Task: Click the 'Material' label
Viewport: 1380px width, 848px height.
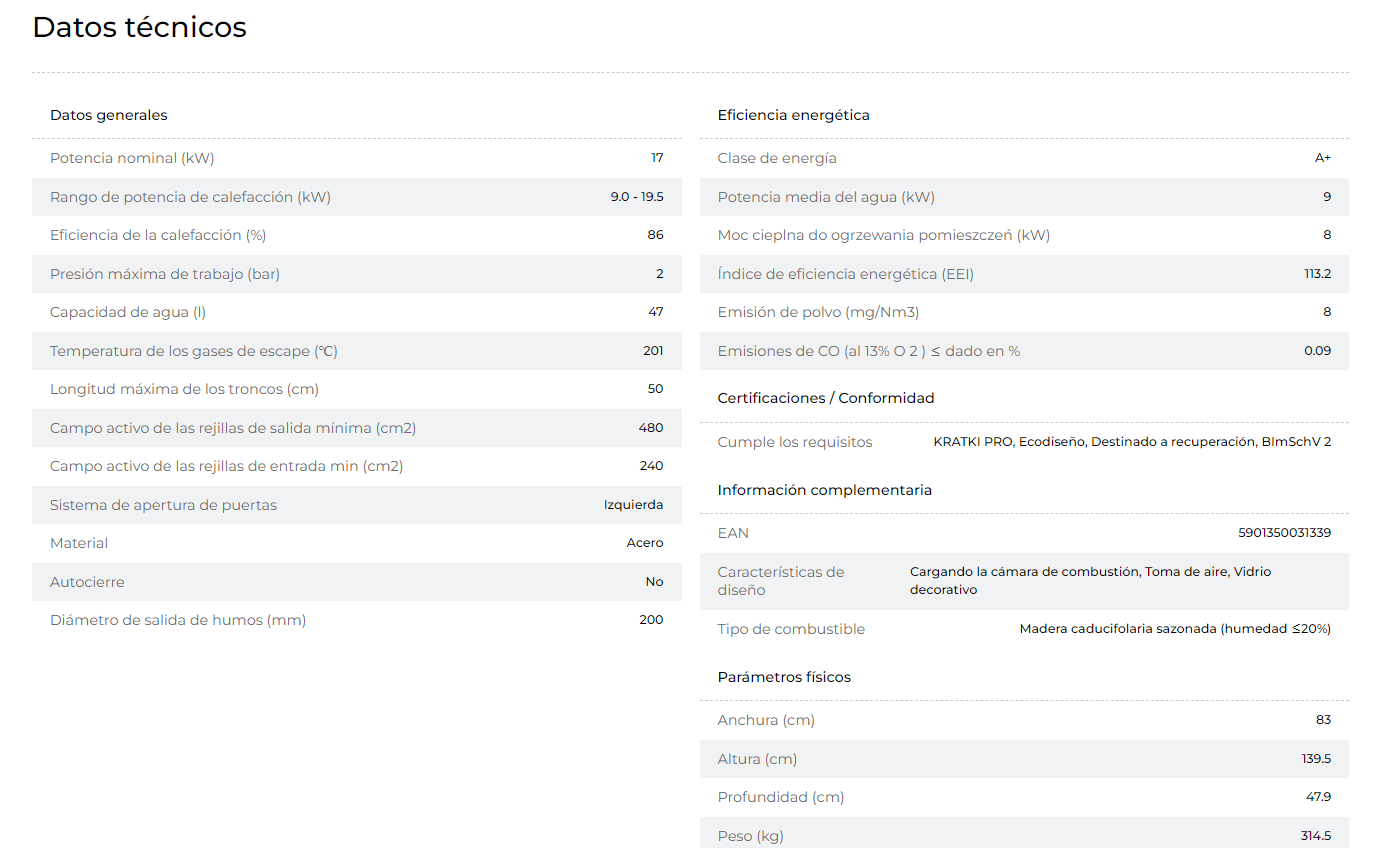Action: coord(79,543)
